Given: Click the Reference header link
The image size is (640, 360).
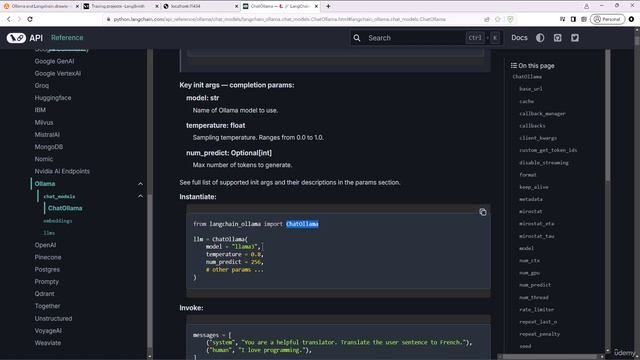Looking at the screenshot, I should click(x=67, y=38).
